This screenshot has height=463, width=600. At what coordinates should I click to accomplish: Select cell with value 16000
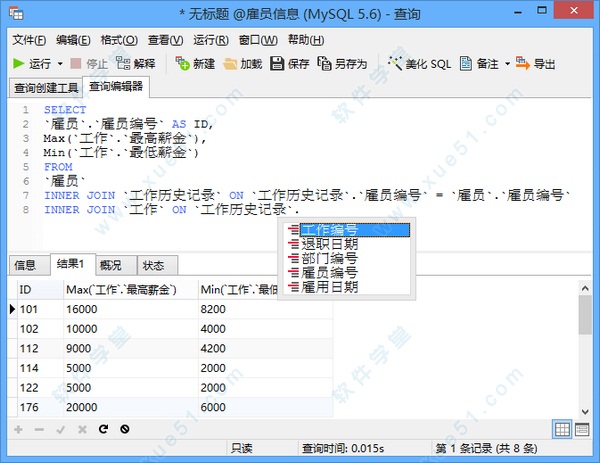pos(130,309)
